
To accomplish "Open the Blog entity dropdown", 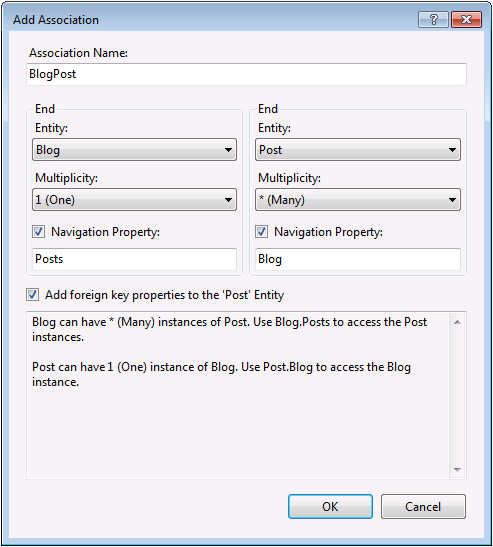I will click(134, 150).
